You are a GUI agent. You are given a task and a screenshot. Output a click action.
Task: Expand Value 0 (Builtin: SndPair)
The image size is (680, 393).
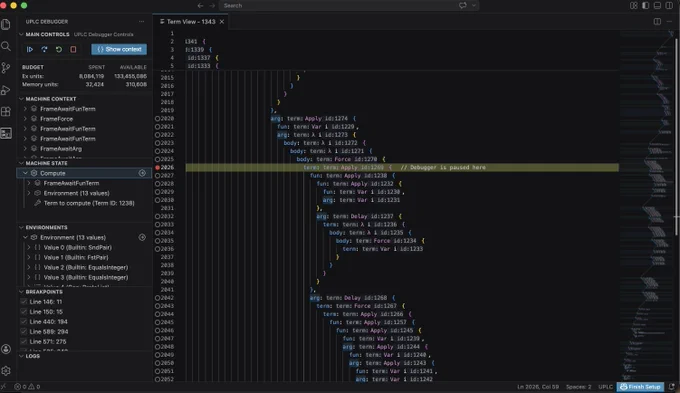[x=29, y=247]
